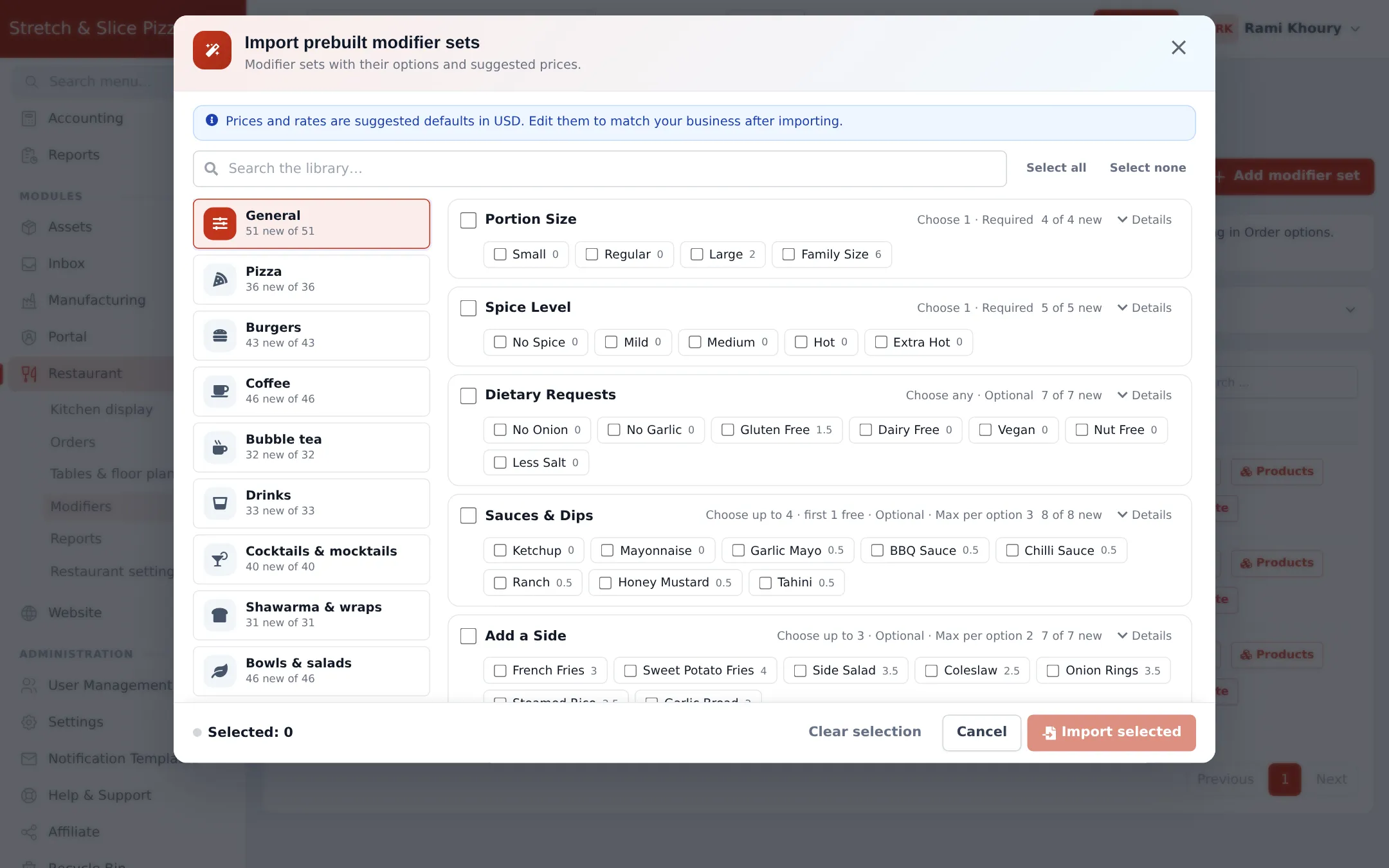Click the Settings gear icon in the sidebar
The height and width of the screenshot is (868, 1389).
coord(29,722)
